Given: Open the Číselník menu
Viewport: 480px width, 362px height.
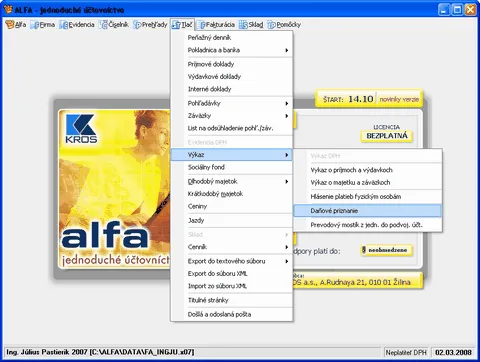Looking at the screenshot, I should click(x=114, y=25).
